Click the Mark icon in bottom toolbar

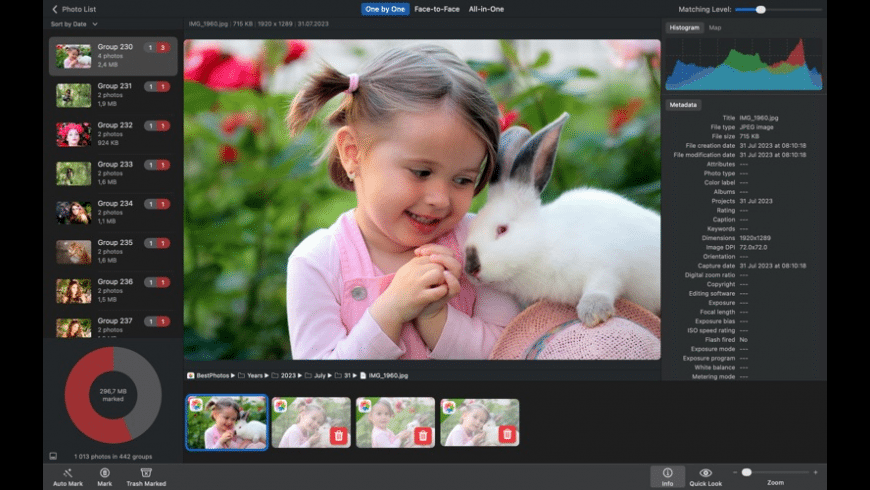[x=104, y=472]
